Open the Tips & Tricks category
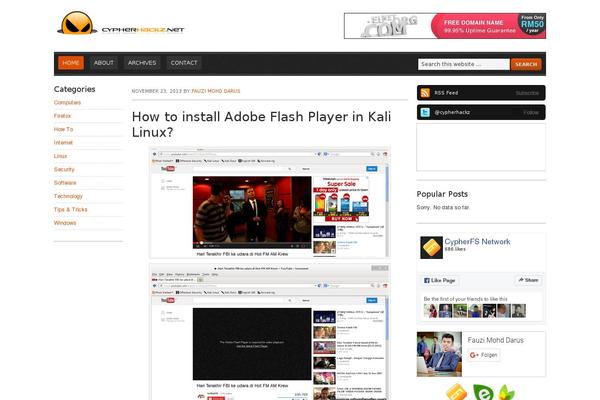The image size is (600, 400). coord(71,210)
